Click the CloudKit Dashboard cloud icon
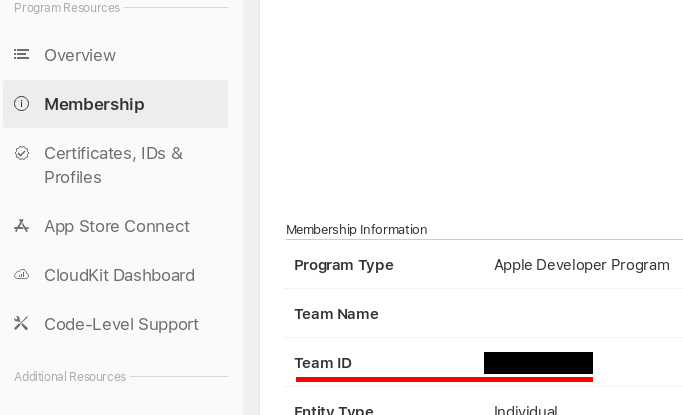 pyautogui.click(x=21, y=275)
